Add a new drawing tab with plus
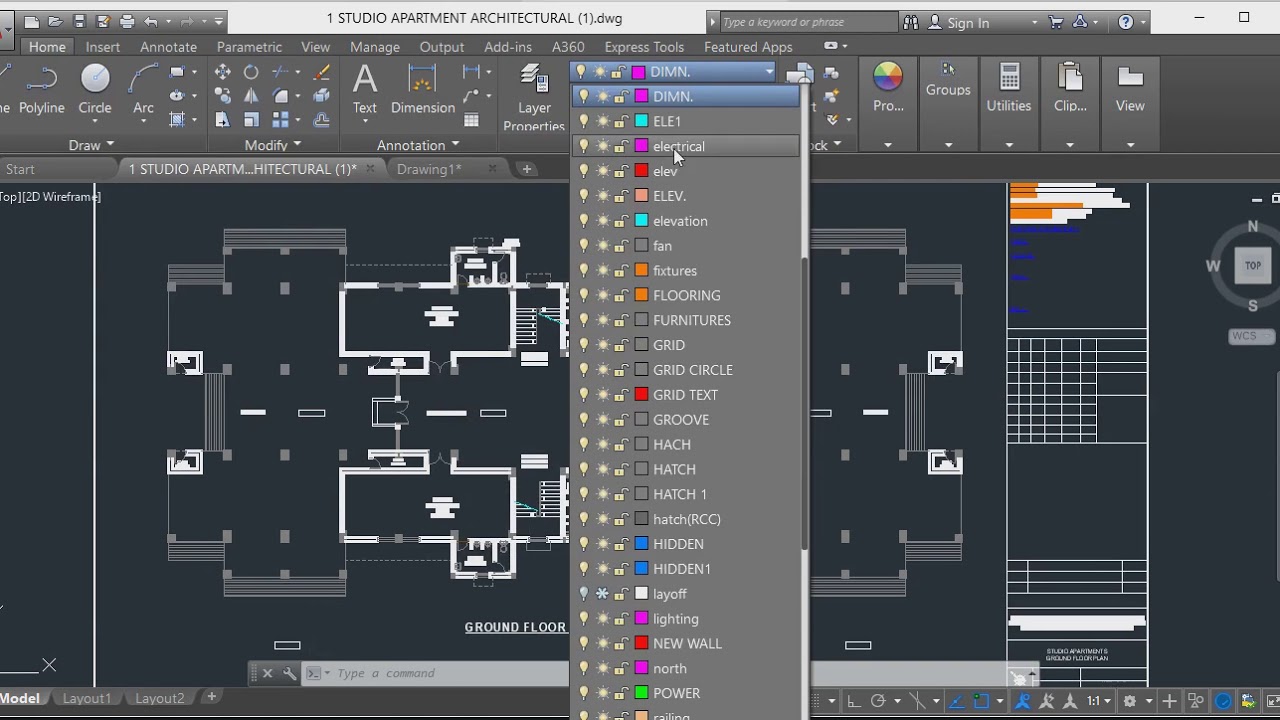The image size is (1280, 720). [x=526, y=169]
